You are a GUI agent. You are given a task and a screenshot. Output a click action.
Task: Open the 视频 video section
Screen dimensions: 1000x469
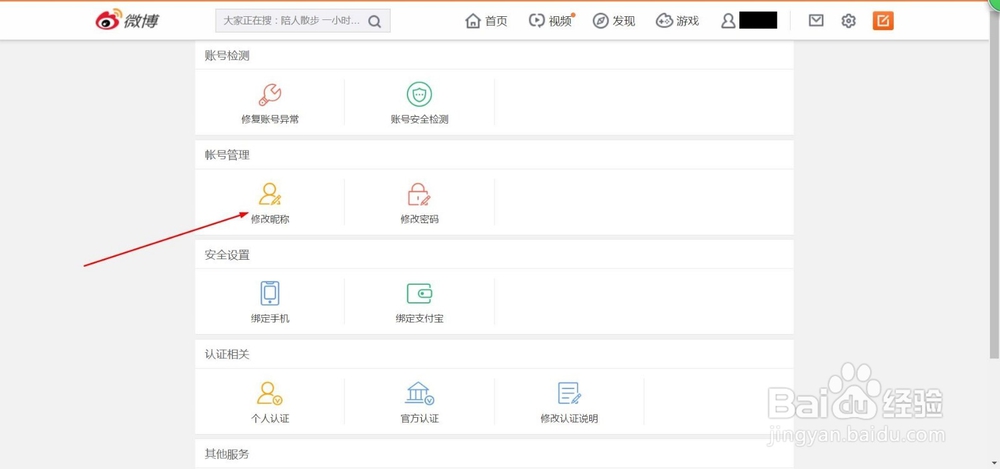551,21
